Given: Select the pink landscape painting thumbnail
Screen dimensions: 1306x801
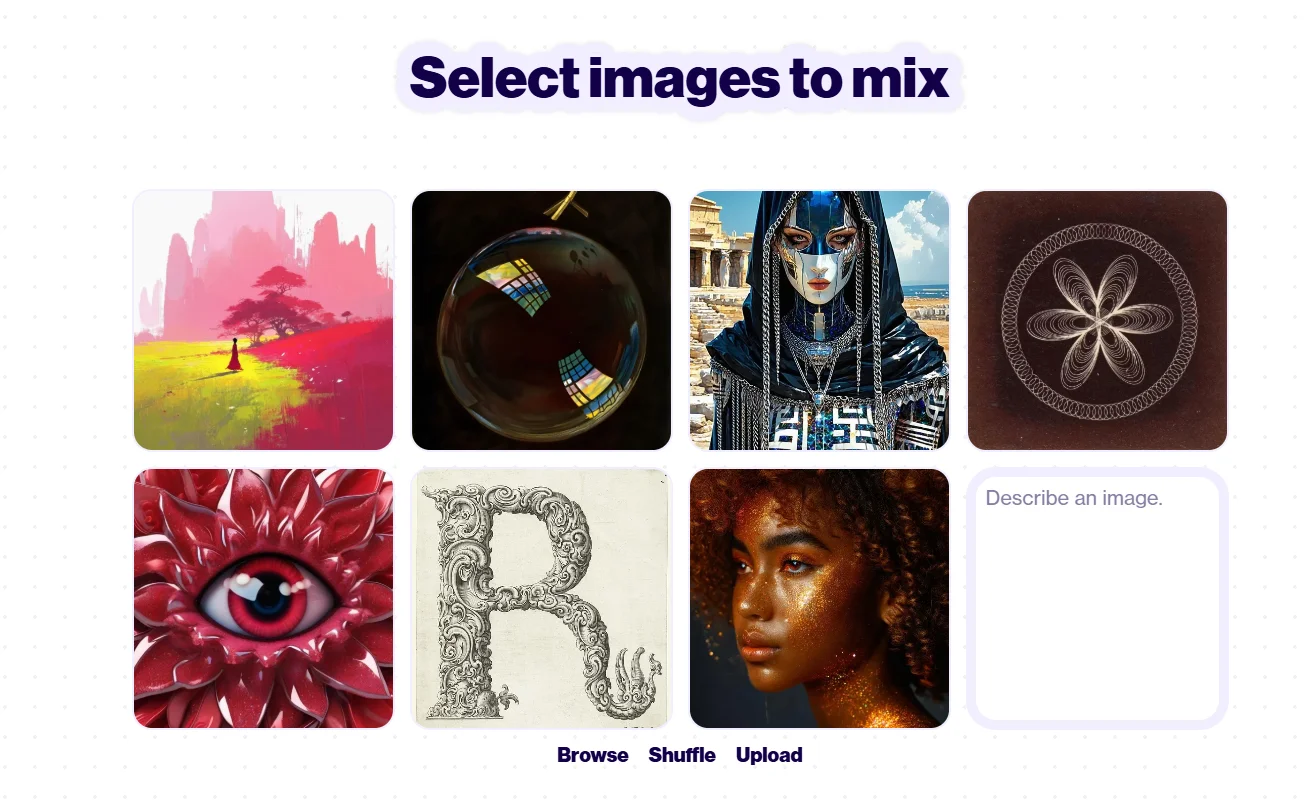Looking at the screenshot, I should pos(264,320).
